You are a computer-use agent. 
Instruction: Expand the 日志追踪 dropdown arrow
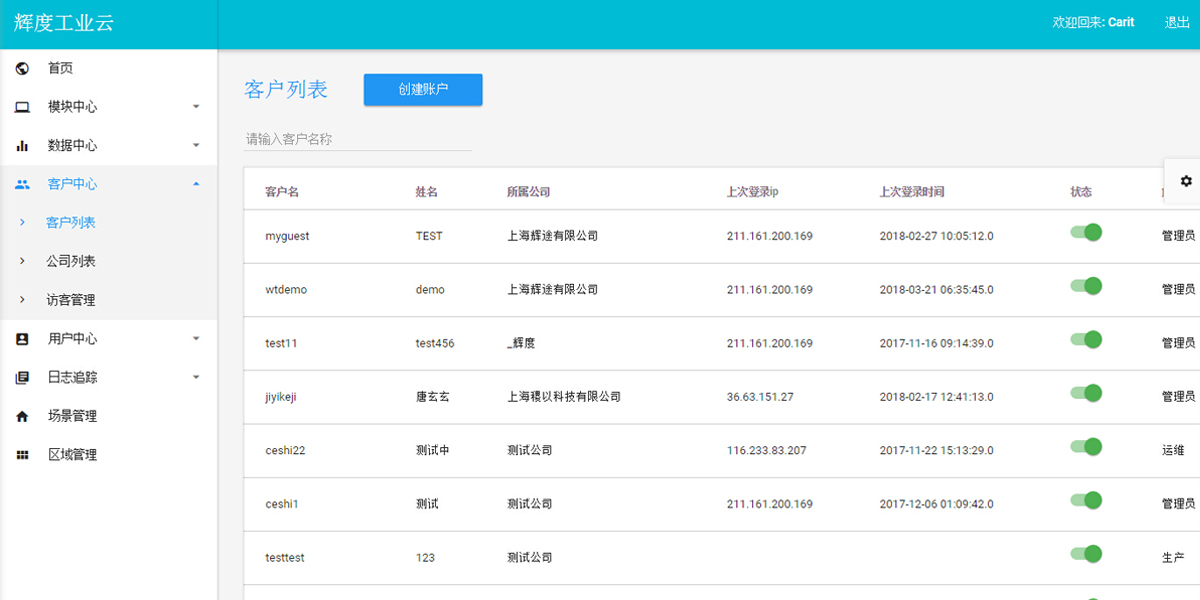pyautogui.click(x=196, y=378)
